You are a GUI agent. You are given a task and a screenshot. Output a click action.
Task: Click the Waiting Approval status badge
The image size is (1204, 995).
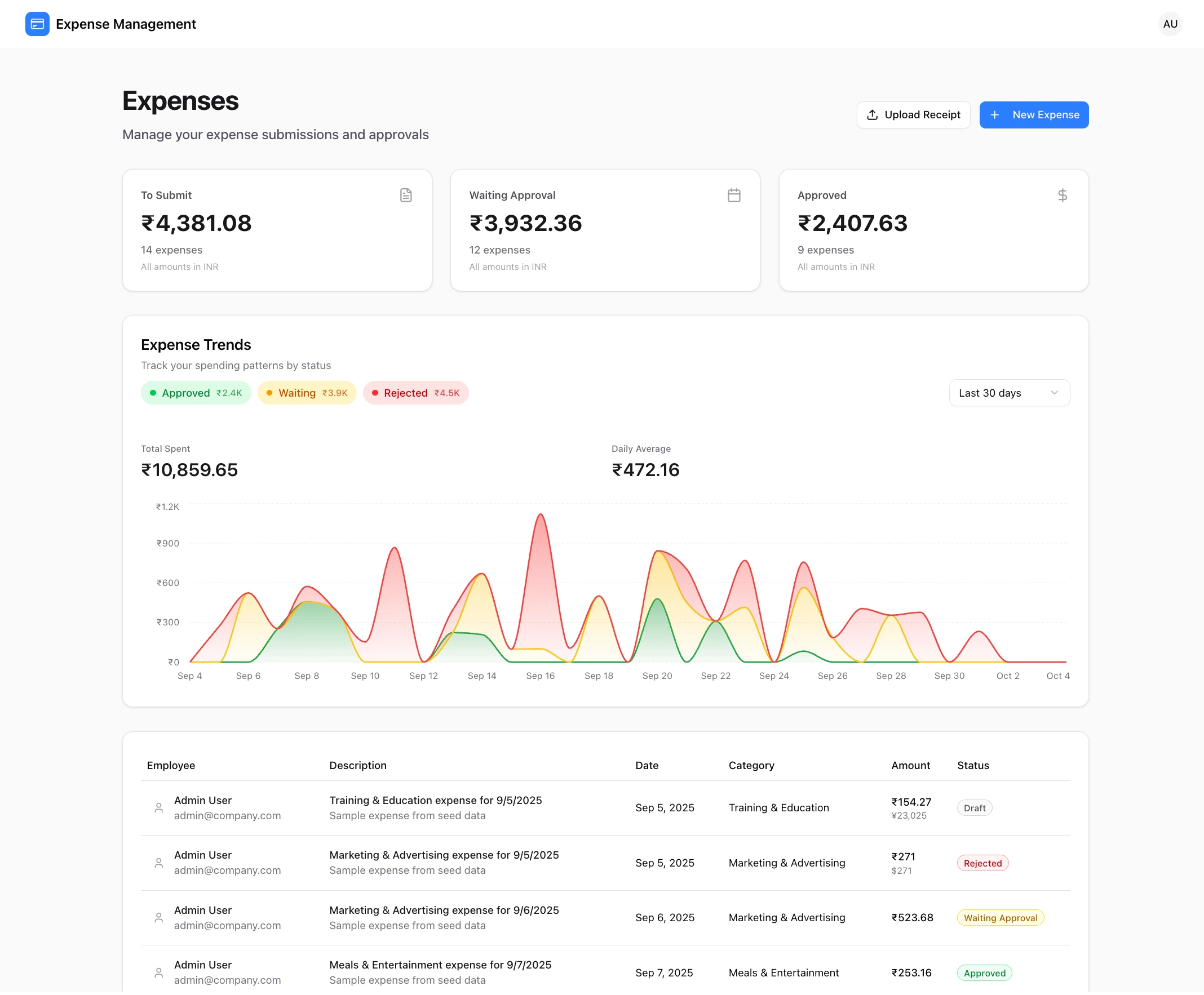click(1001, 918)
